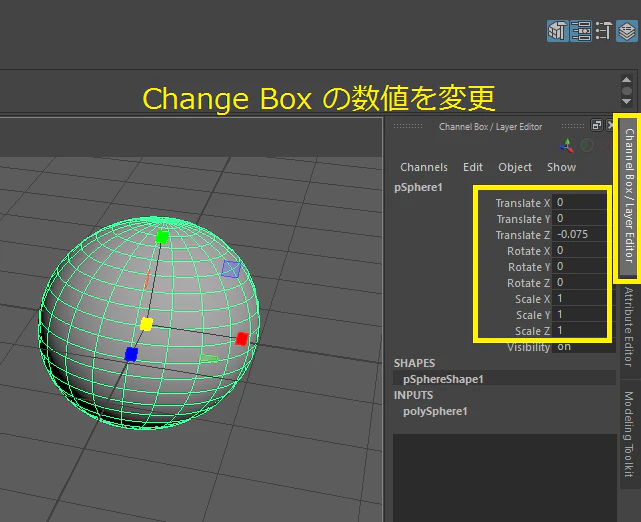Image resolution: width=641 pixels, height=522 pixels.
Task: Click the round speed icon in Channel Box
Action: (587, 146)
